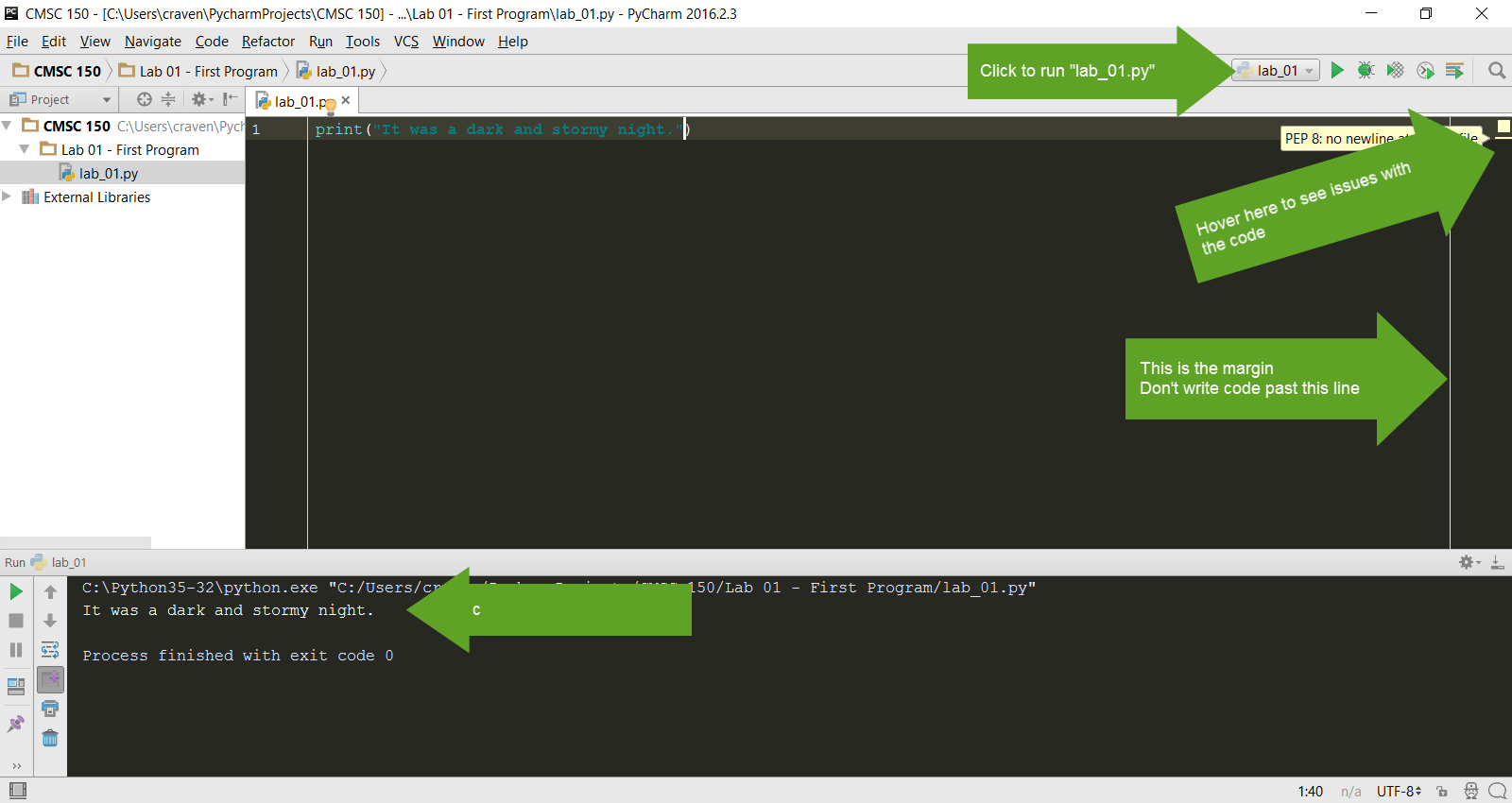
Task: Open the VCS menu
Action: pos(406,42)
